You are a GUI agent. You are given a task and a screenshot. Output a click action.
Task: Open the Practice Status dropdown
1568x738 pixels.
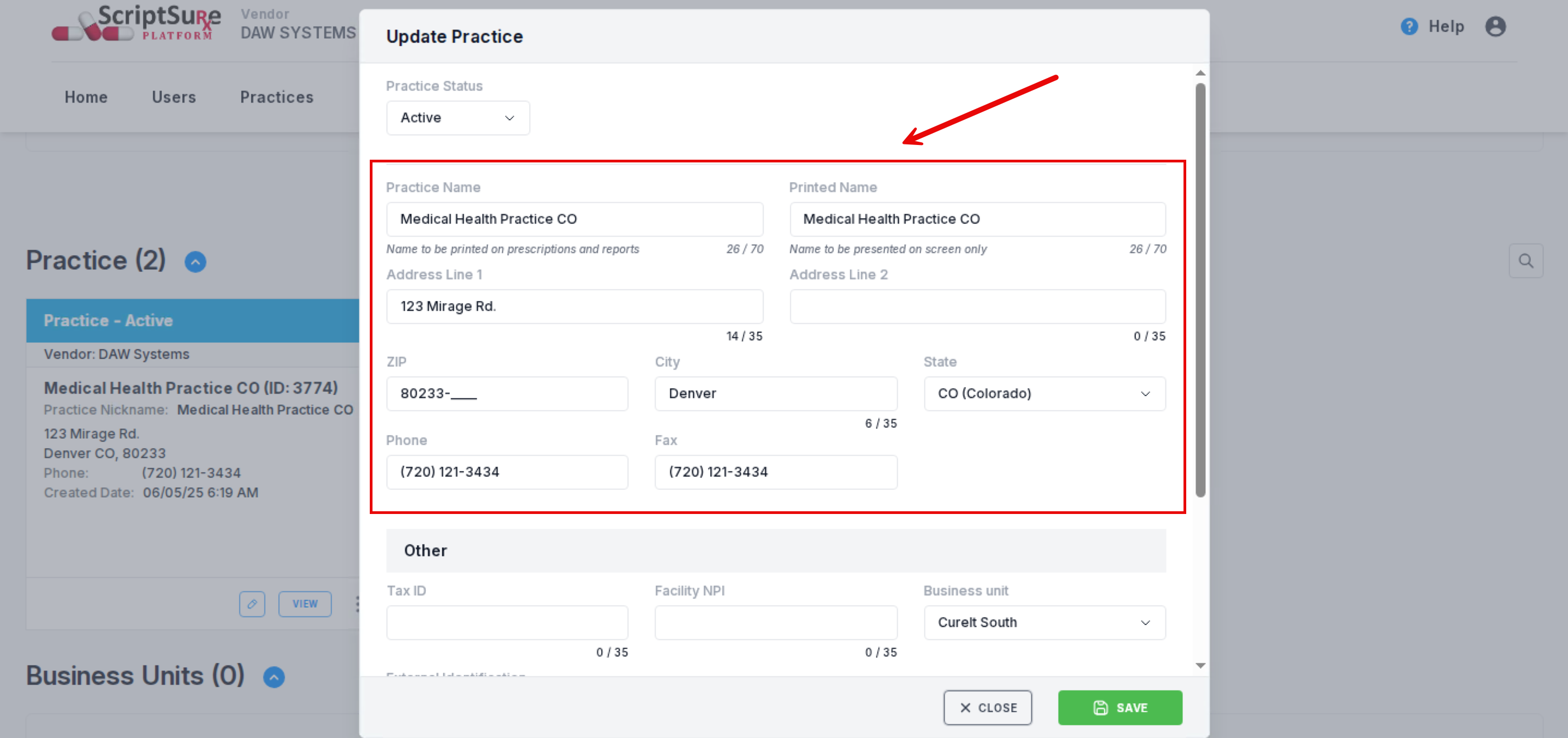[x=458, y=118]
